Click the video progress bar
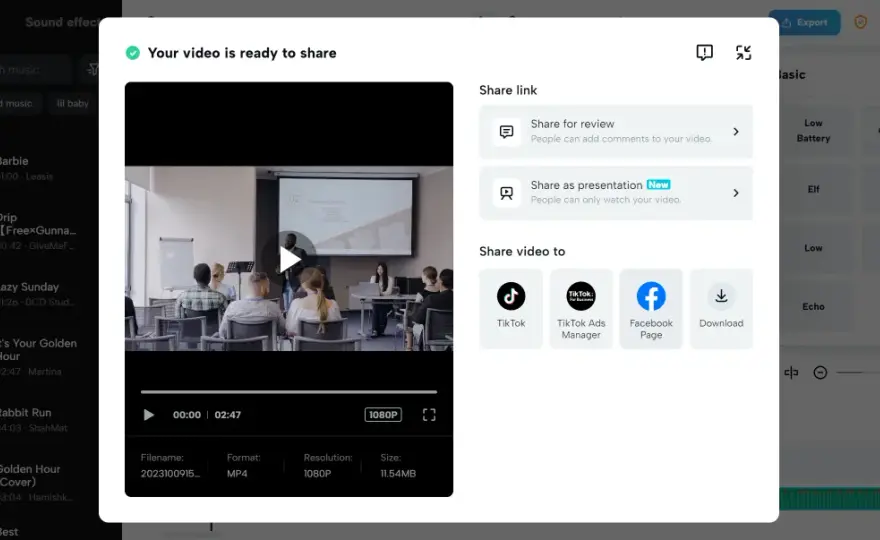This screenshot has width=880, height=540. point(288,392)
